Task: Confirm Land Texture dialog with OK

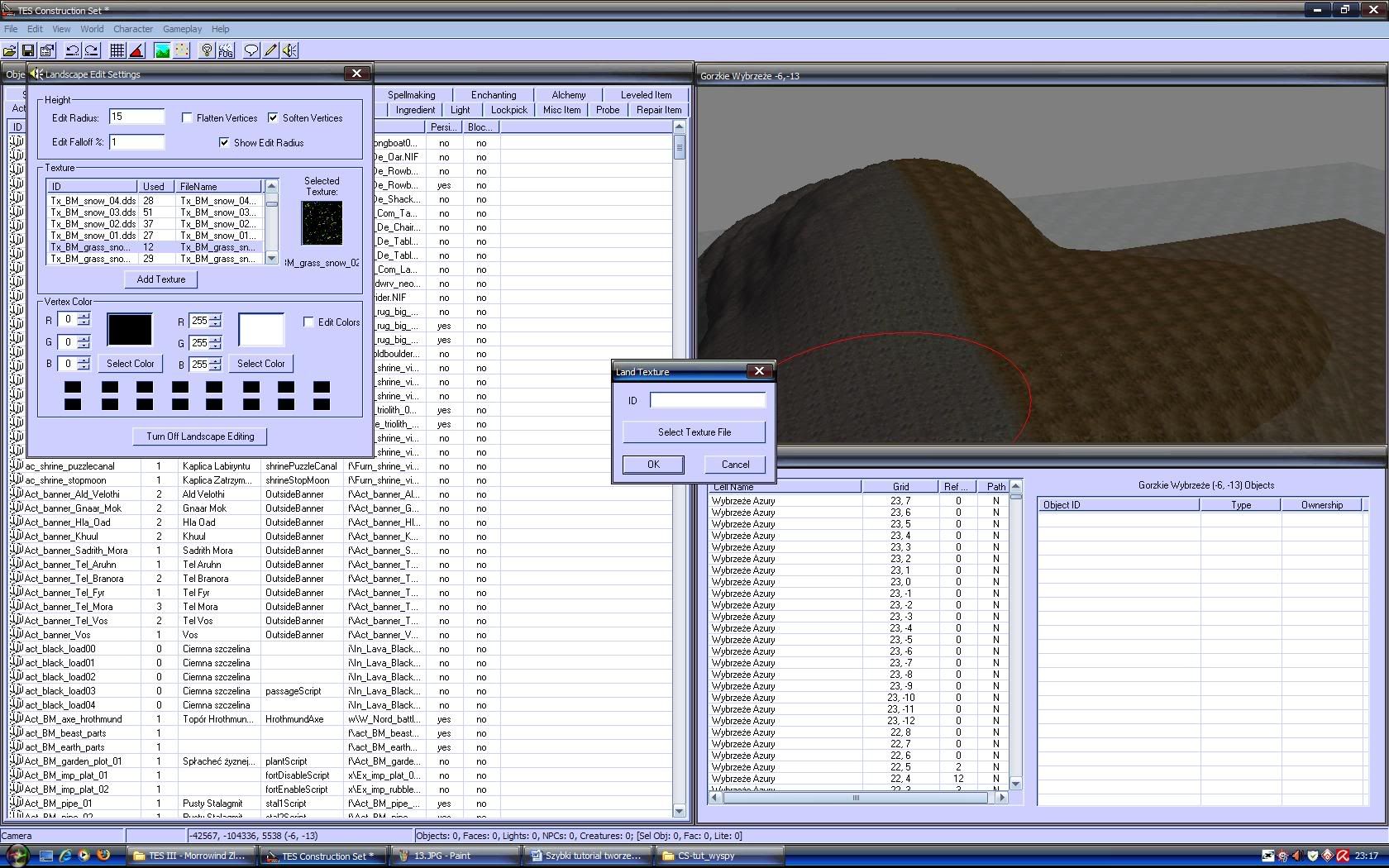Action: tap(653, 465)
